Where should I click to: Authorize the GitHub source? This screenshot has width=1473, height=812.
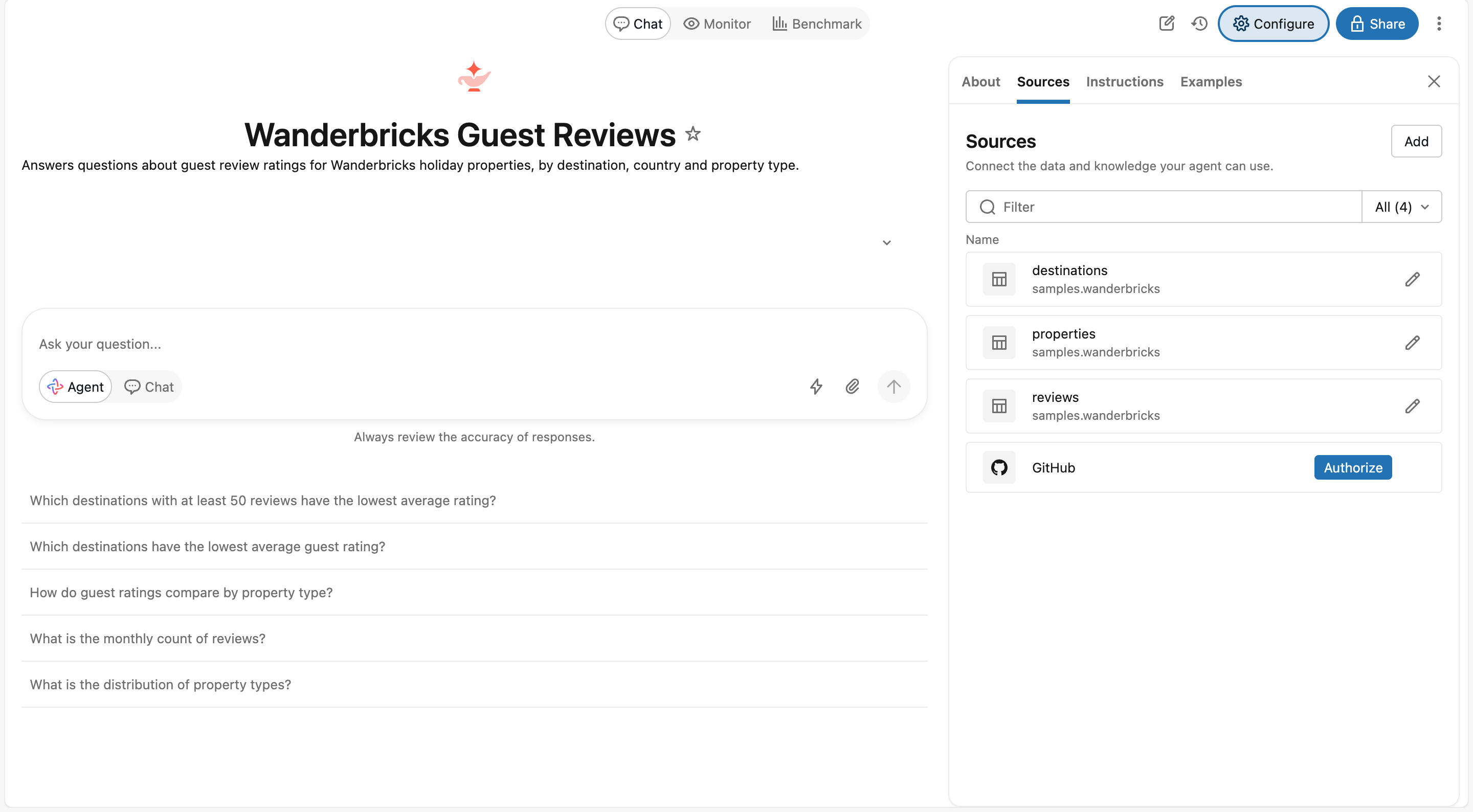[x=1352, y=467]
